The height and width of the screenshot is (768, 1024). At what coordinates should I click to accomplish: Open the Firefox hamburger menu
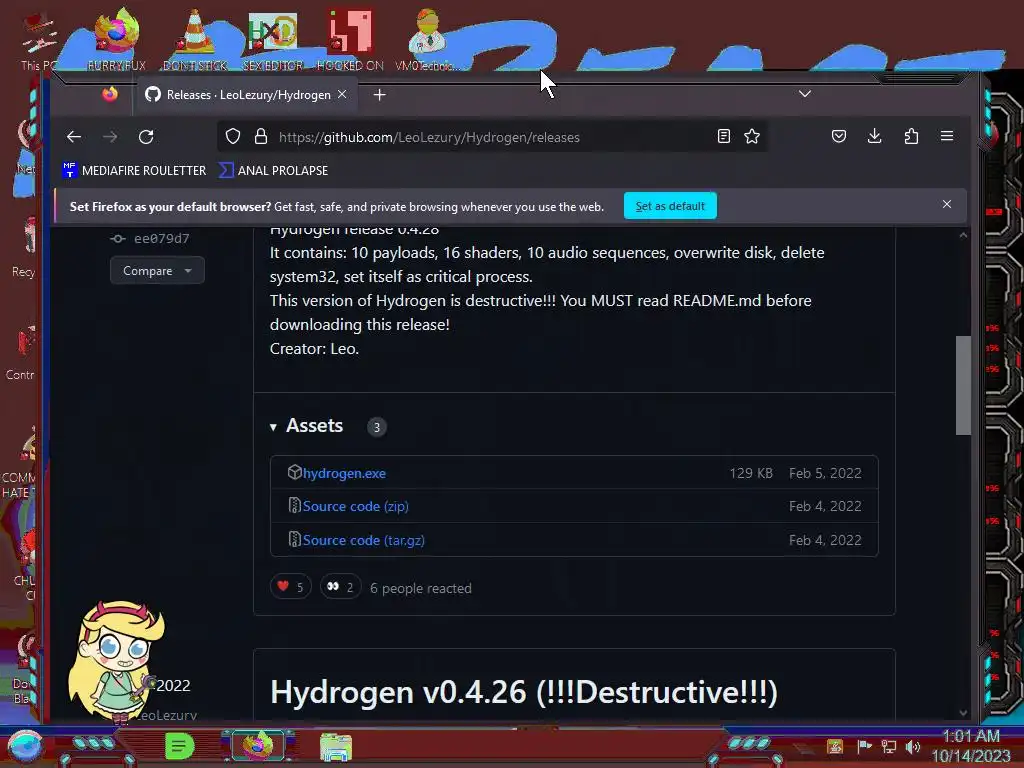pyautogui.click(x=947, y=136)
